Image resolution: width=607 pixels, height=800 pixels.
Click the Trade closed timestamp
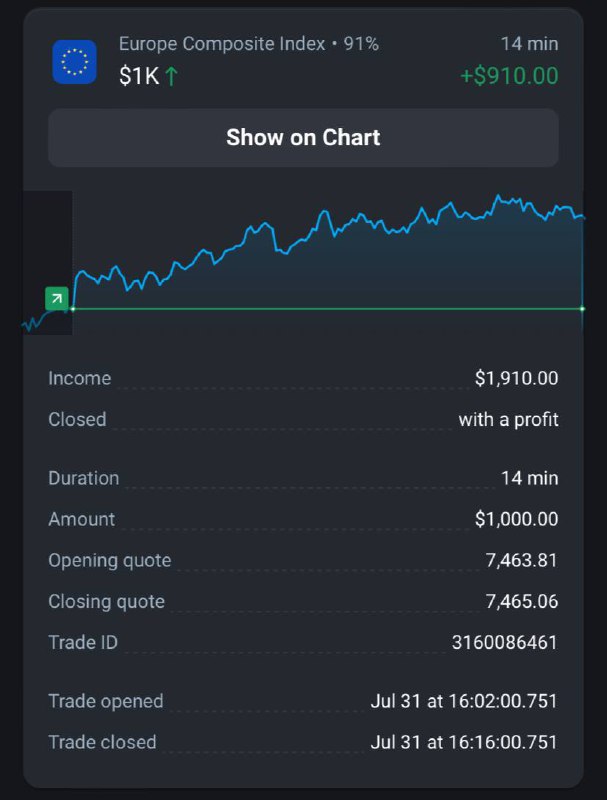pos(464,742)
